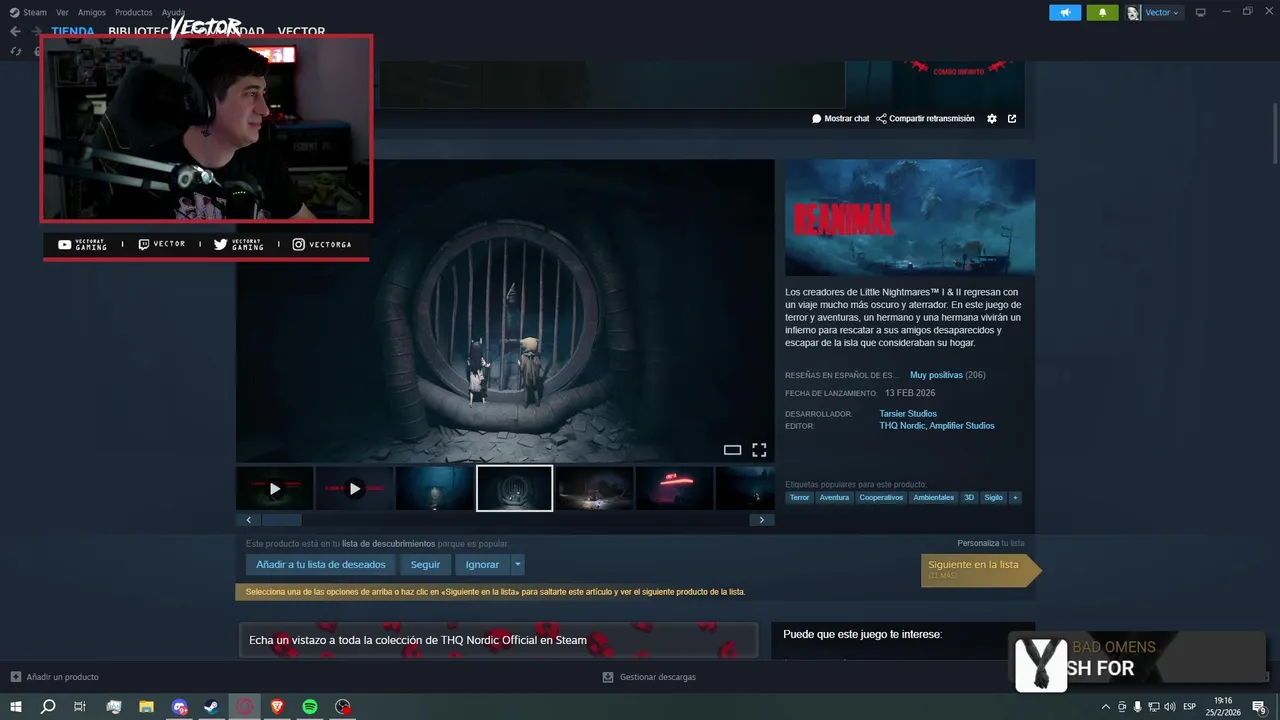This screenshot has width=1280, height=720.
Task: Expand more tags with the plus button
Action: click(1015, 497)
